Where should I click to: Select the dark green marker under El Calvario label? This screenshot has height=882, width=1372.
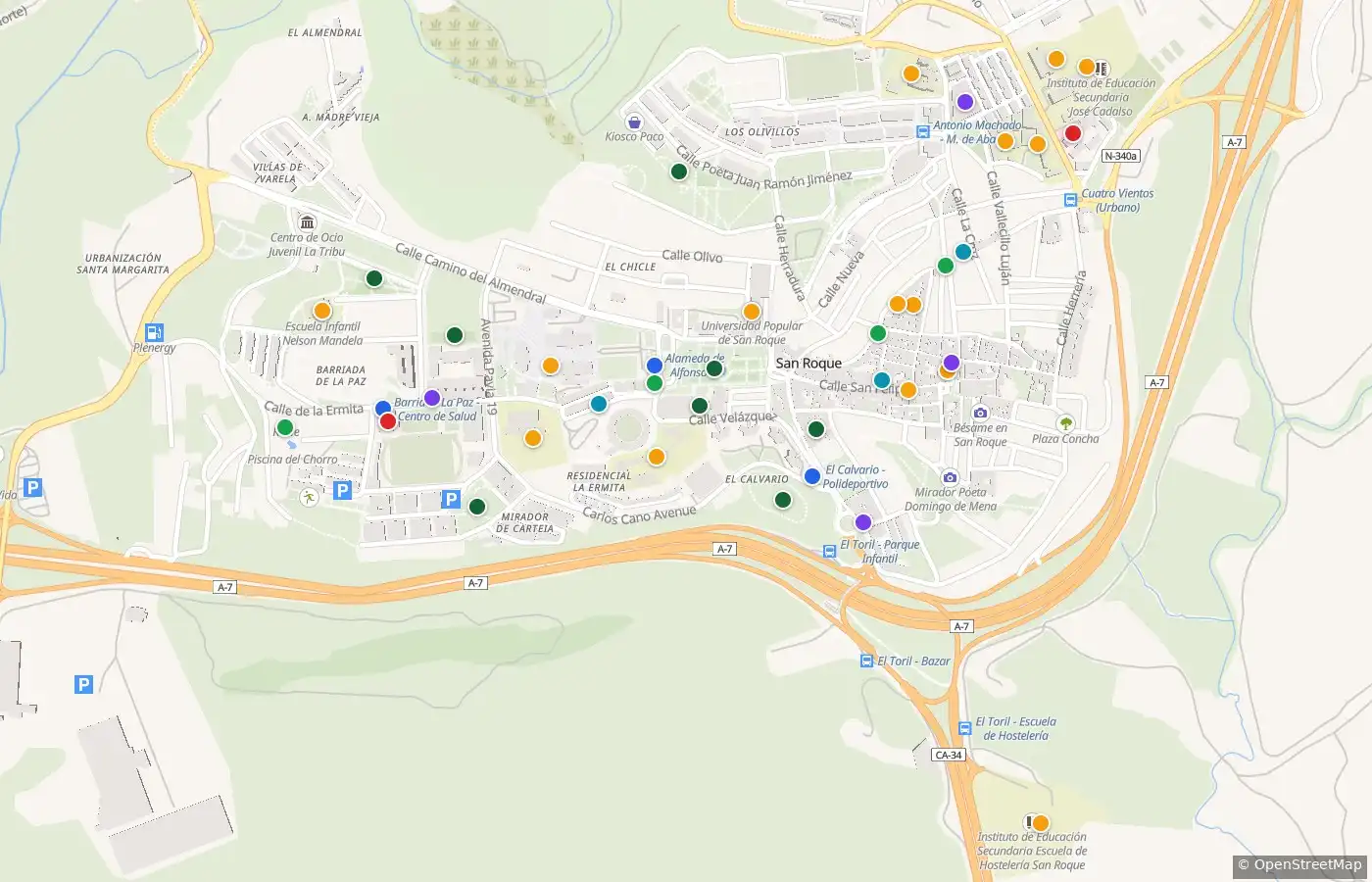click(x=783, y=500)
